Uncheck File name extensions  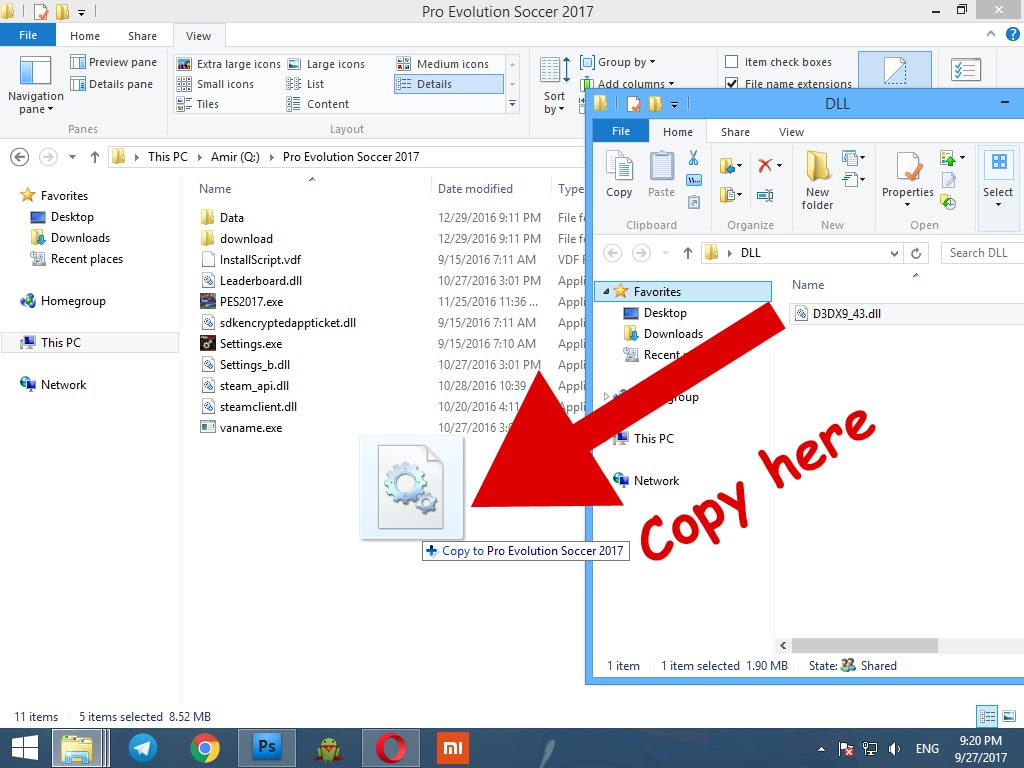click(731, 84)
